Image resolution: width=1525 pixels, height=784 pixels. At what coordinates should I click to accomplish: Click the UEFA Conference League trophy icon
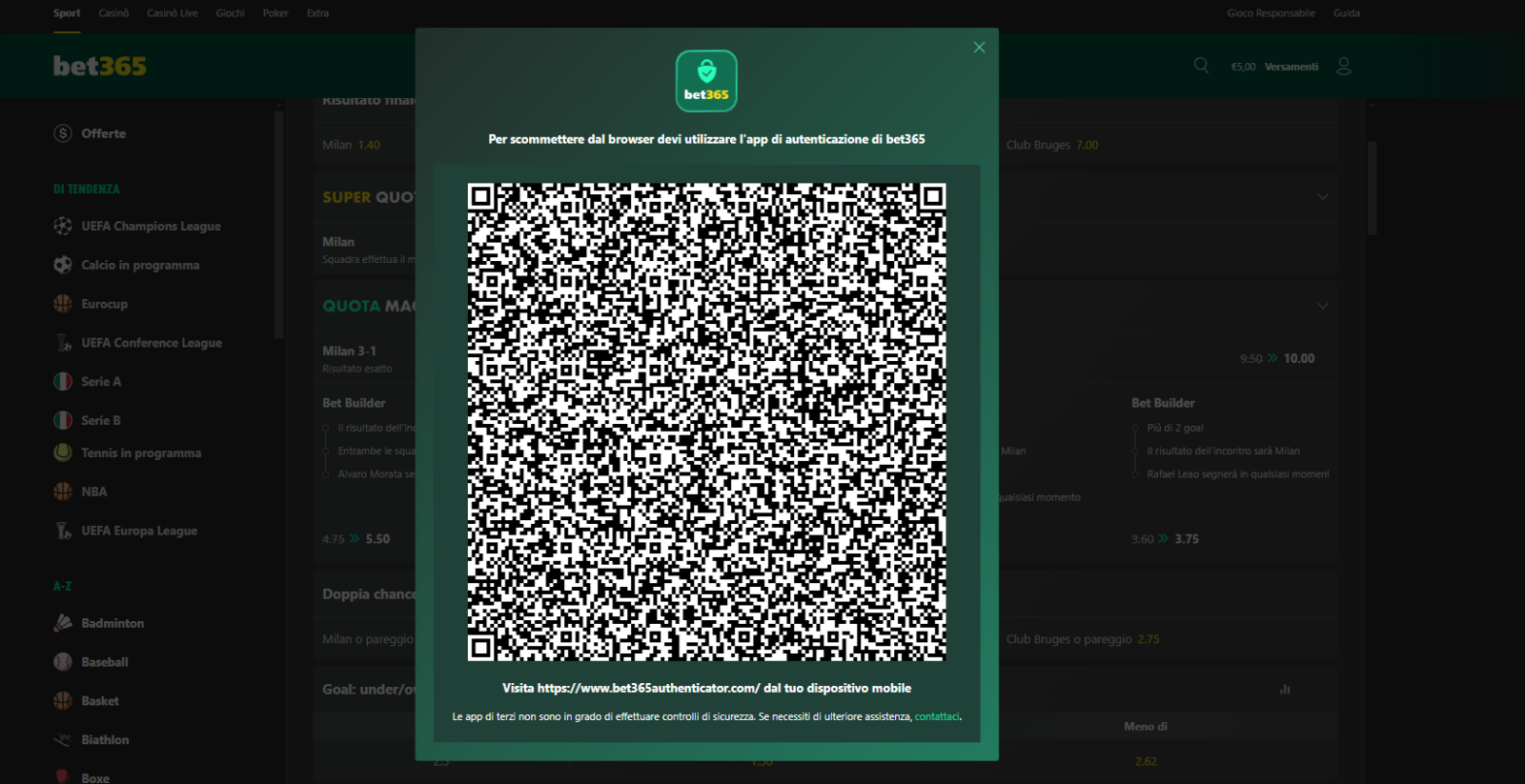pyautogui.click(x=63, y=343)
